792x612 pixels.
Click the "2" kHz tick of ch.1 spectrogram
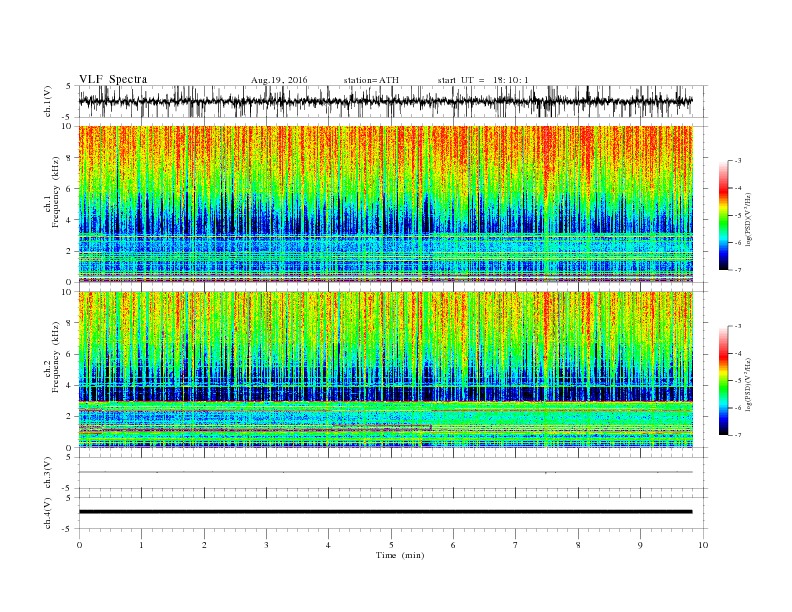(70, 251)
